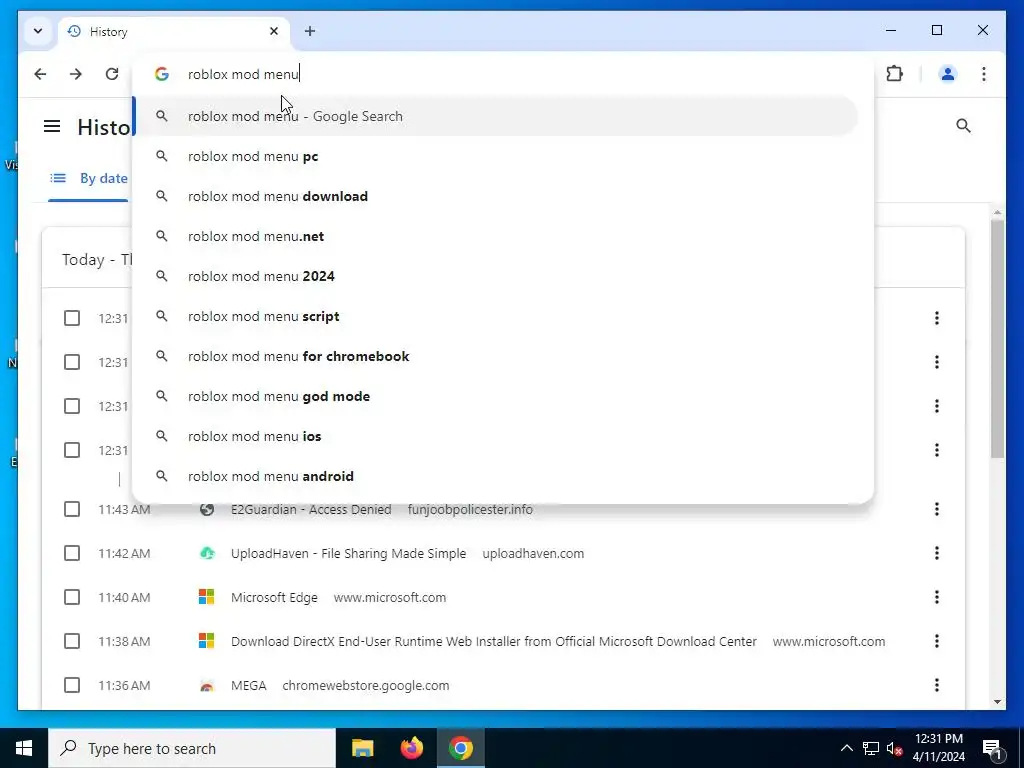Open the Extensions puzzle icon

pyautogui.click(x=894, y=74)
